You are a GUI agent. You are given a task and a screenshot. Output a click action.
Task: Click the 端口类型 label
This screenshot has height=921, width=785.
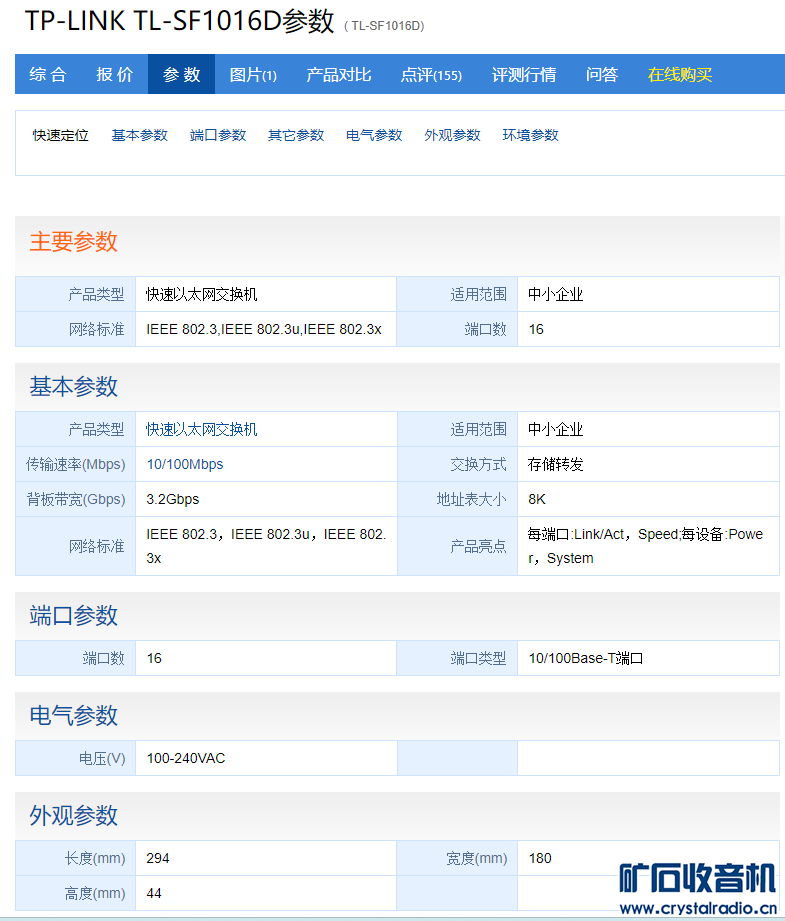tap(478, 658)
